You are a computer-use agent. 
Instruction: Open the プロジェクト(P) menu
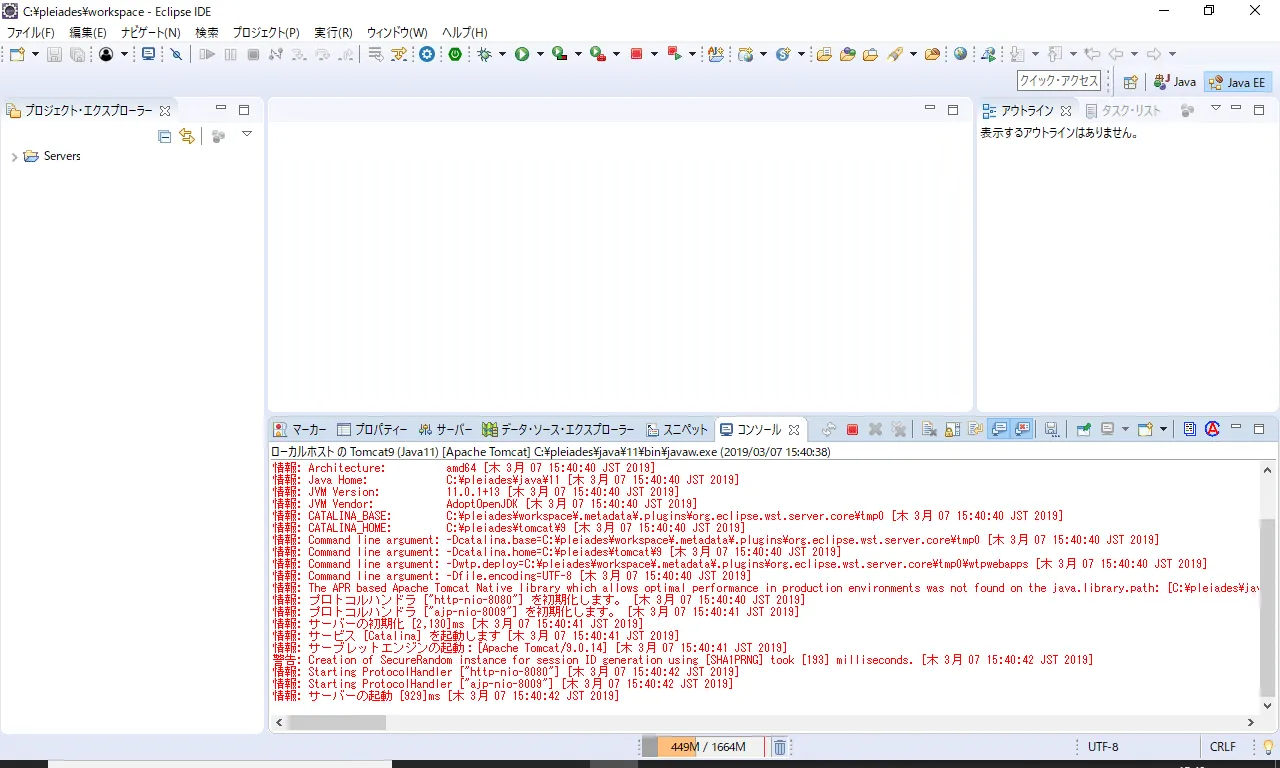click(x=266, y=32)
